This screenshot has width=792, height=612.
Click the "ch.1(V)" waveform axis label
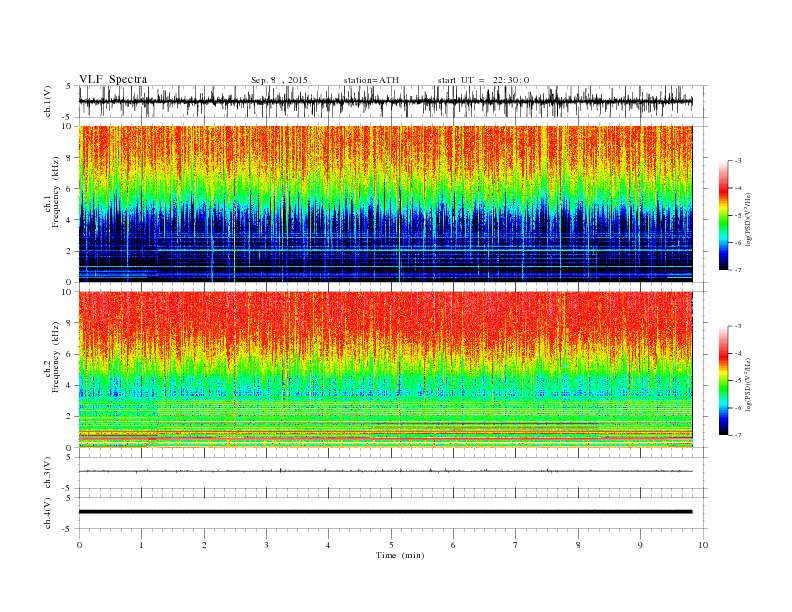tap(48, 101)
